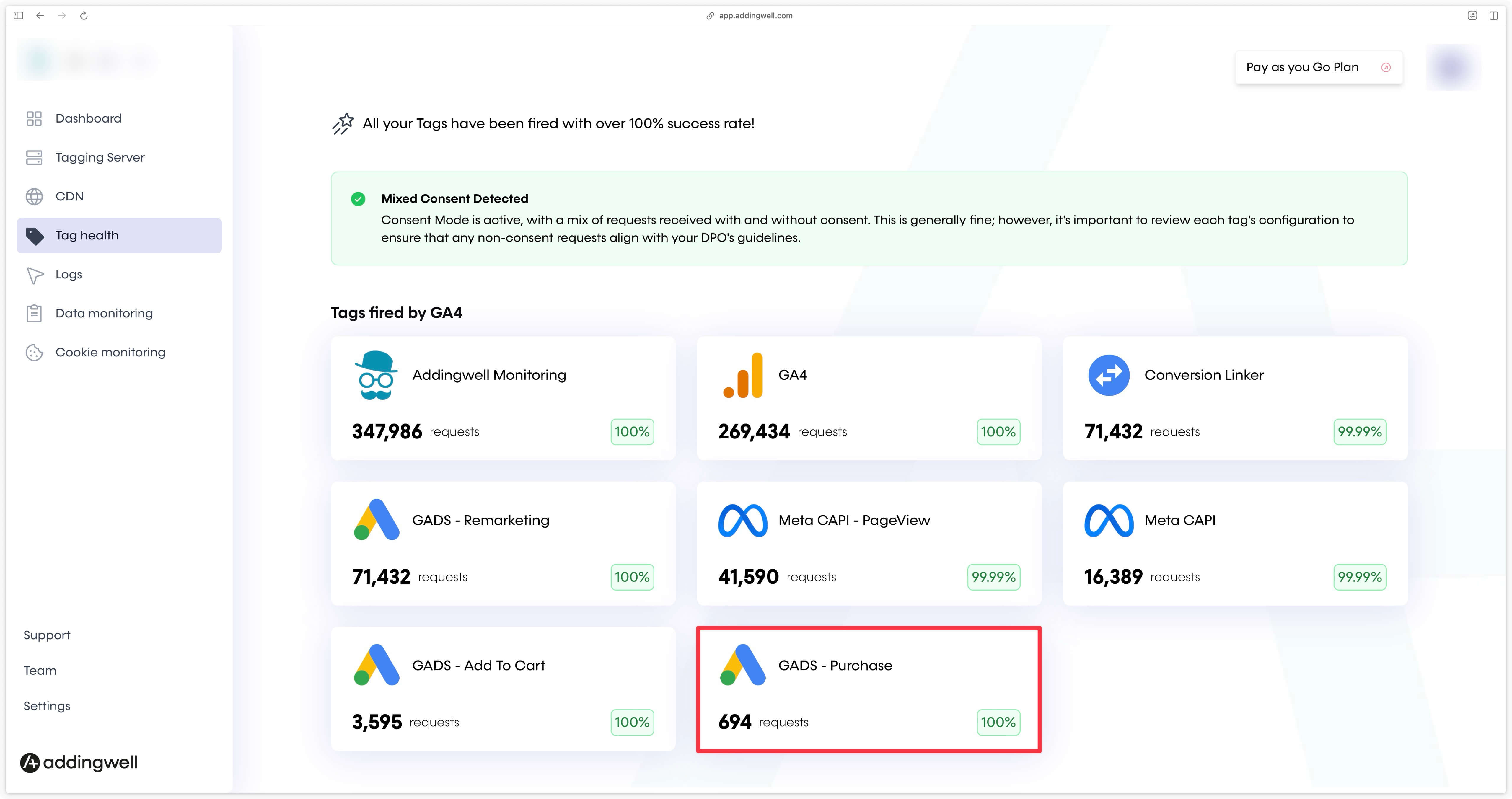The height and width of the screenshot is (799, 1512).
Task: Click the 100% badge on Addingwell Monitoring
Action: (632, 432)
